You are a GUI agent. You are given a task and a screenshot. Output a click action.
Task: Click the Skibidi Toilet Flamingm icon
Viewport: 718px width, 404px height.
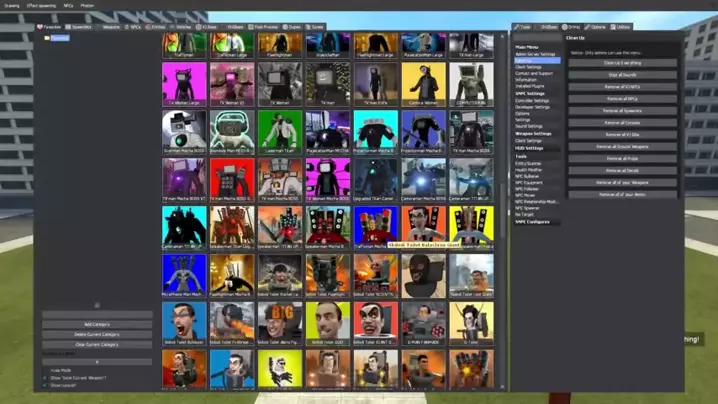327,274
